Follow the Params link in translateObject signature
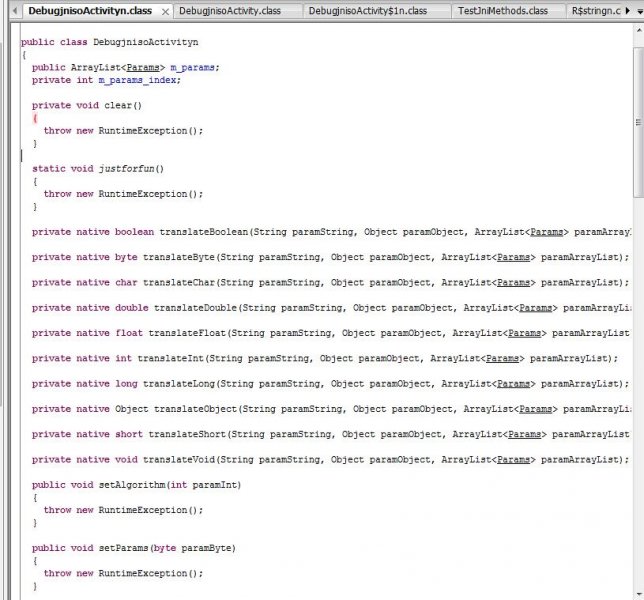Viewport: 644px width, 600px height. pos(535,409)
